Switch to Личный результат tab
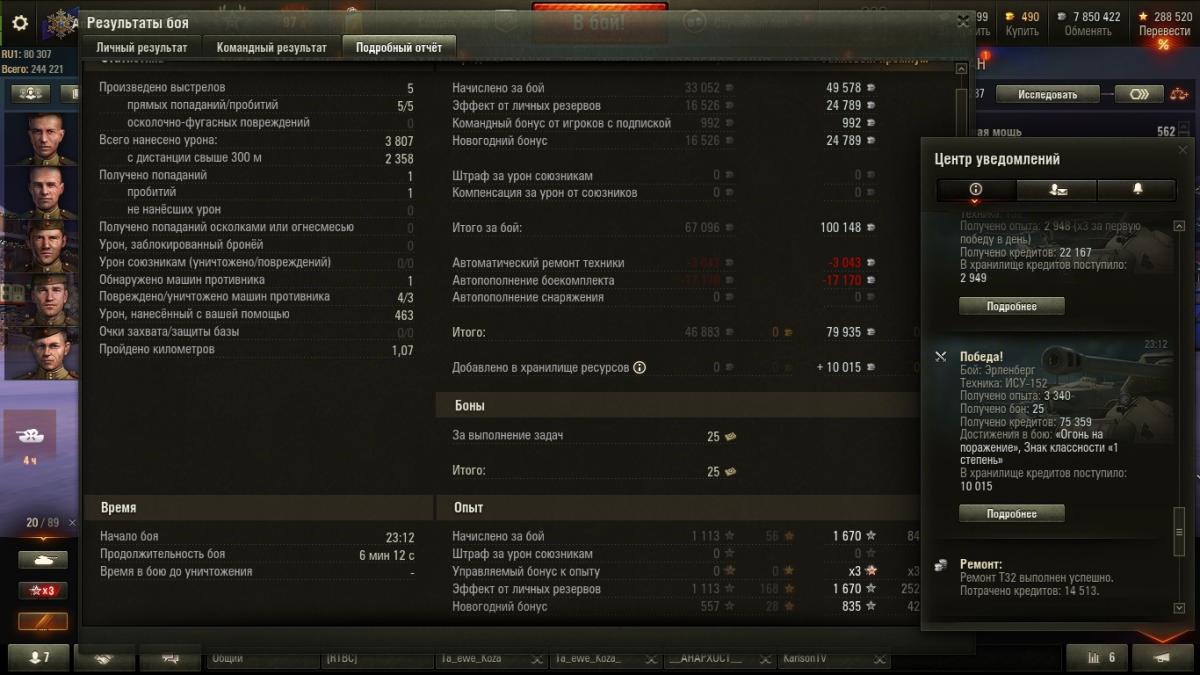Viewport: 1200px width, 675px height. (141, 47)
